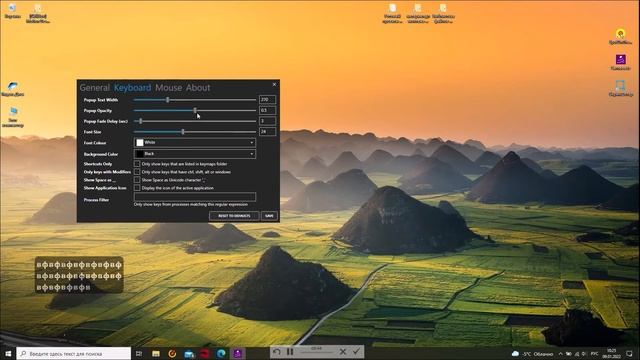Select the third desktop file at top center
This screenshot has width=640, height=360.
pyautogui.click(x=443, y=13)
